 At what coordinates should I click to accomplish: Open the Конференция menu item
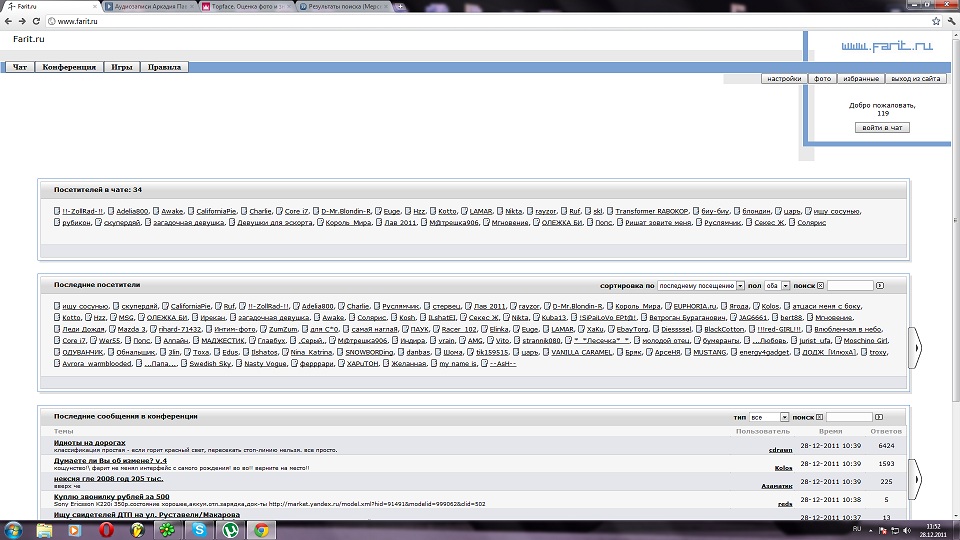69,67
